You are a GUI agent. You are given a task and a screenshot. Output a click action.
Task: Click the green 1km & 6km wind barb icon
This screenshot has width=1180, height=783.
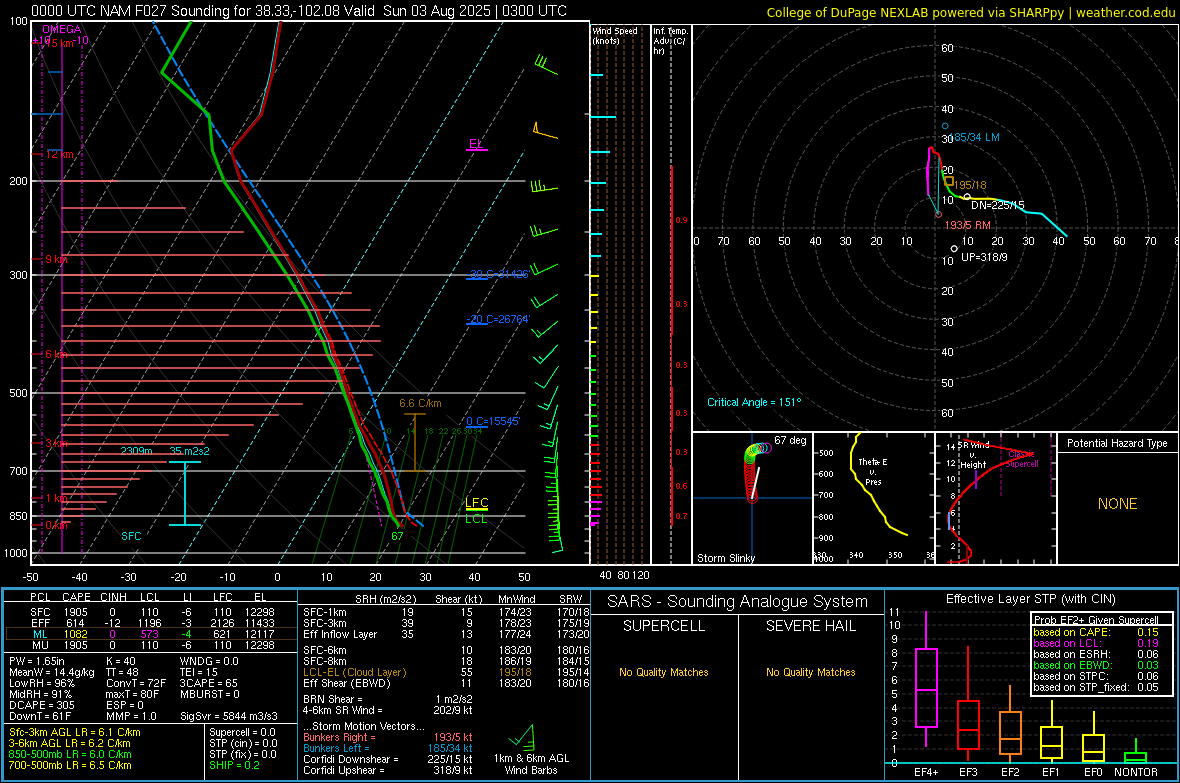[522, 736]
